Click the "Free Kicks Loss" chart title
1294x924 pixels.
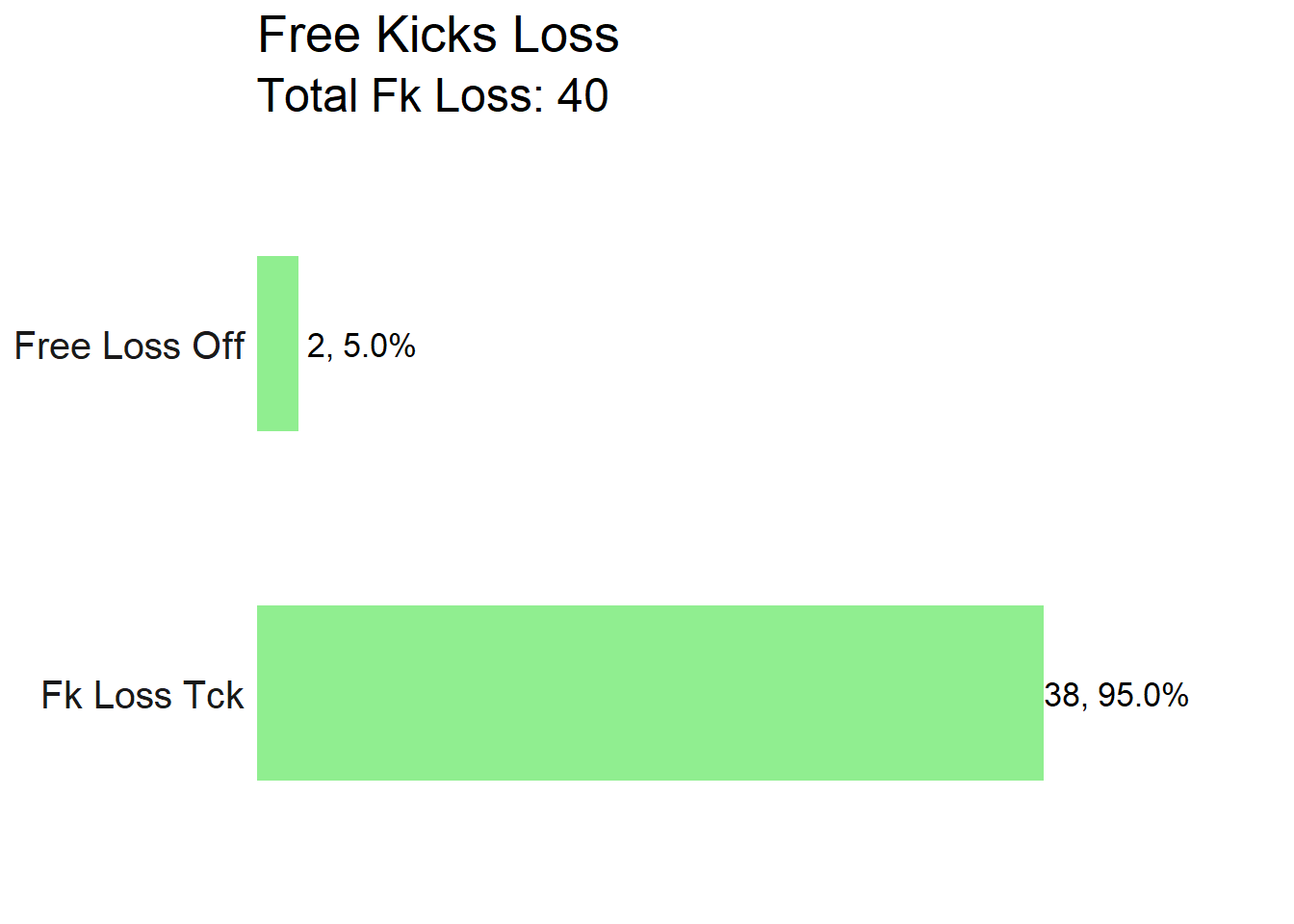pos(438,36)
